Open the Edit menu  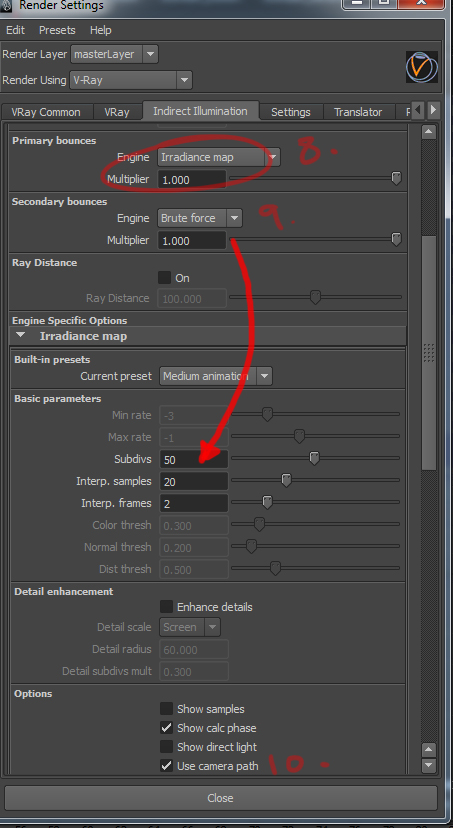point(15,30)
